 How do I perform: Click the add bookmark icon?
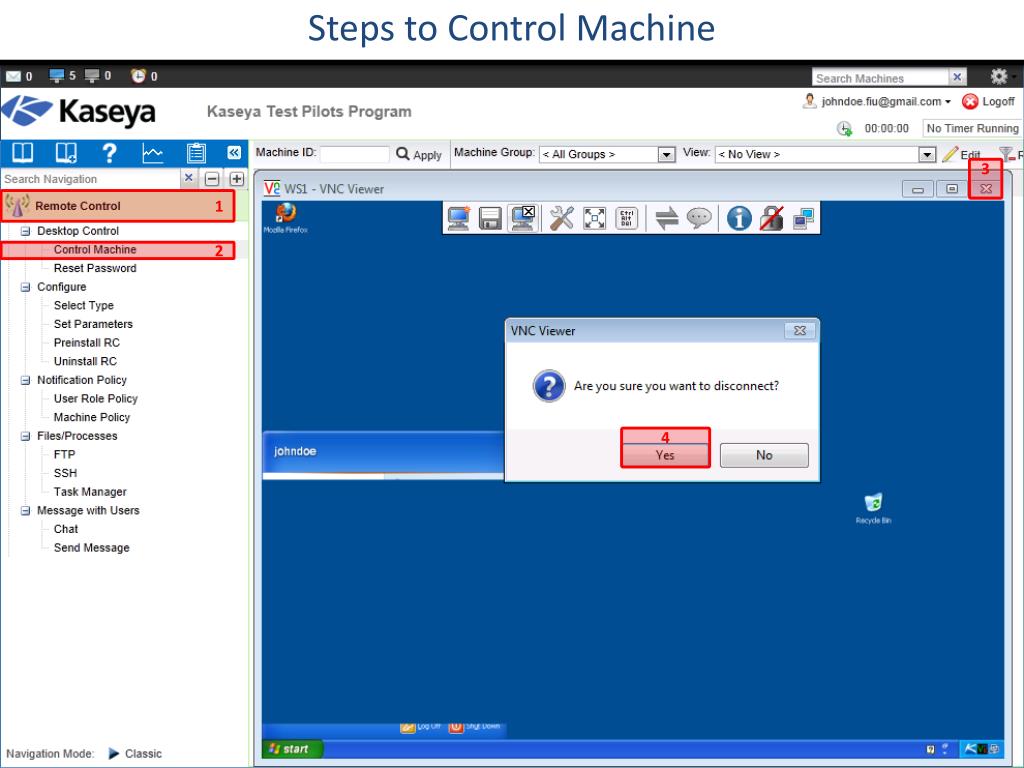[x=66, y=153]
